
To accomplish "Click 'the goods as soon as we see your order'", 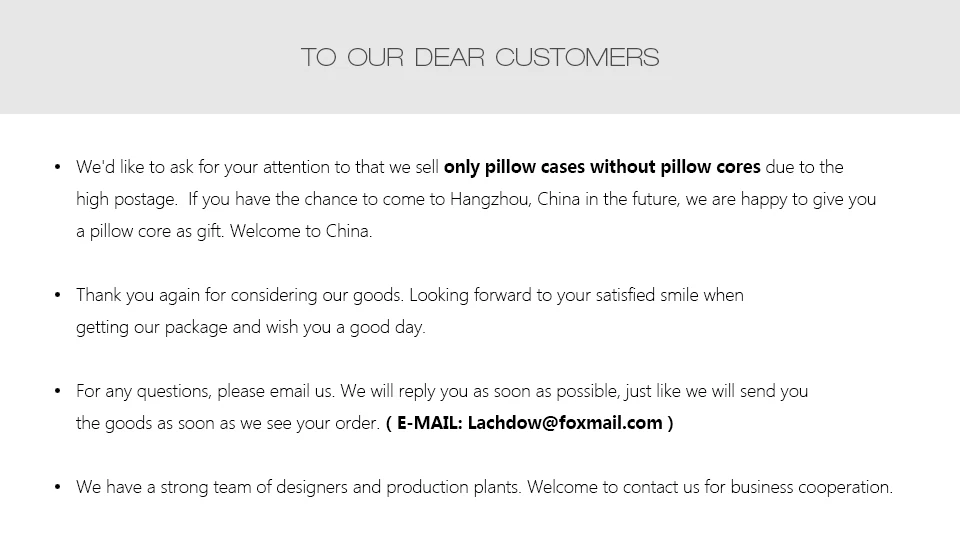I will click(227, 423).
